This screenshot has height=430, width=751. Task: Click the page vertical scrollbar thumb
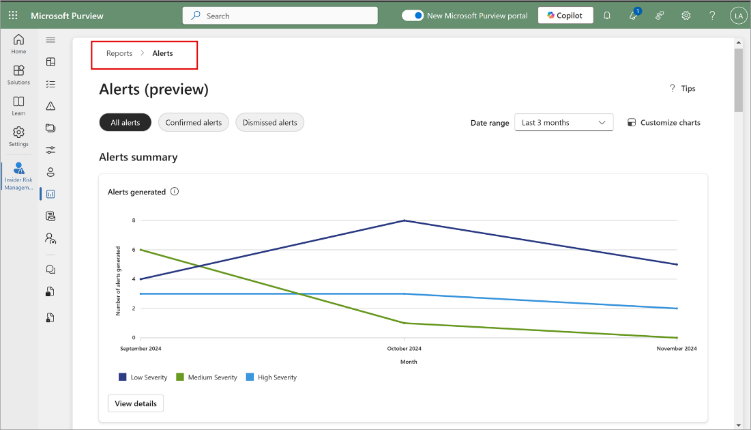tap(739, 80)
